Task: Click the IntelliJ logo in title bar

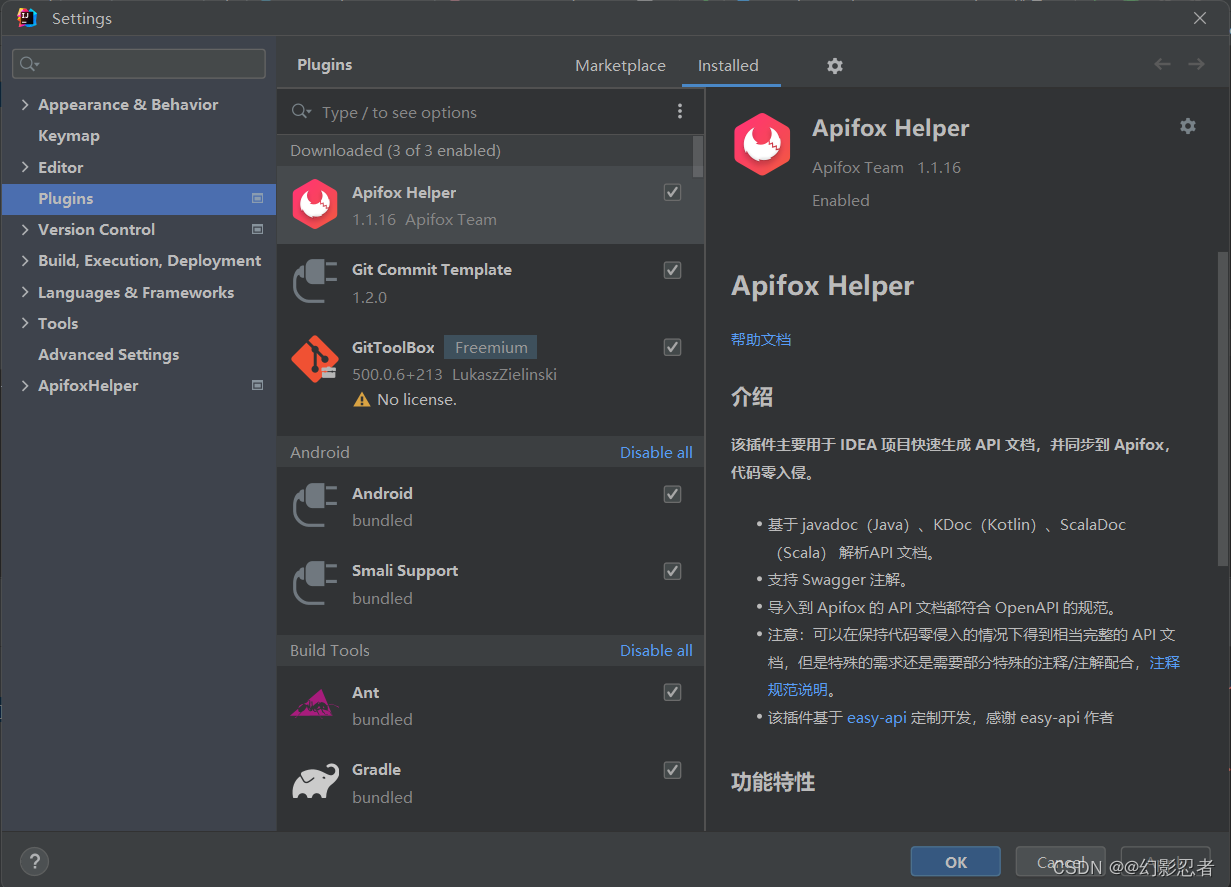Action: [x=28, y=18]
